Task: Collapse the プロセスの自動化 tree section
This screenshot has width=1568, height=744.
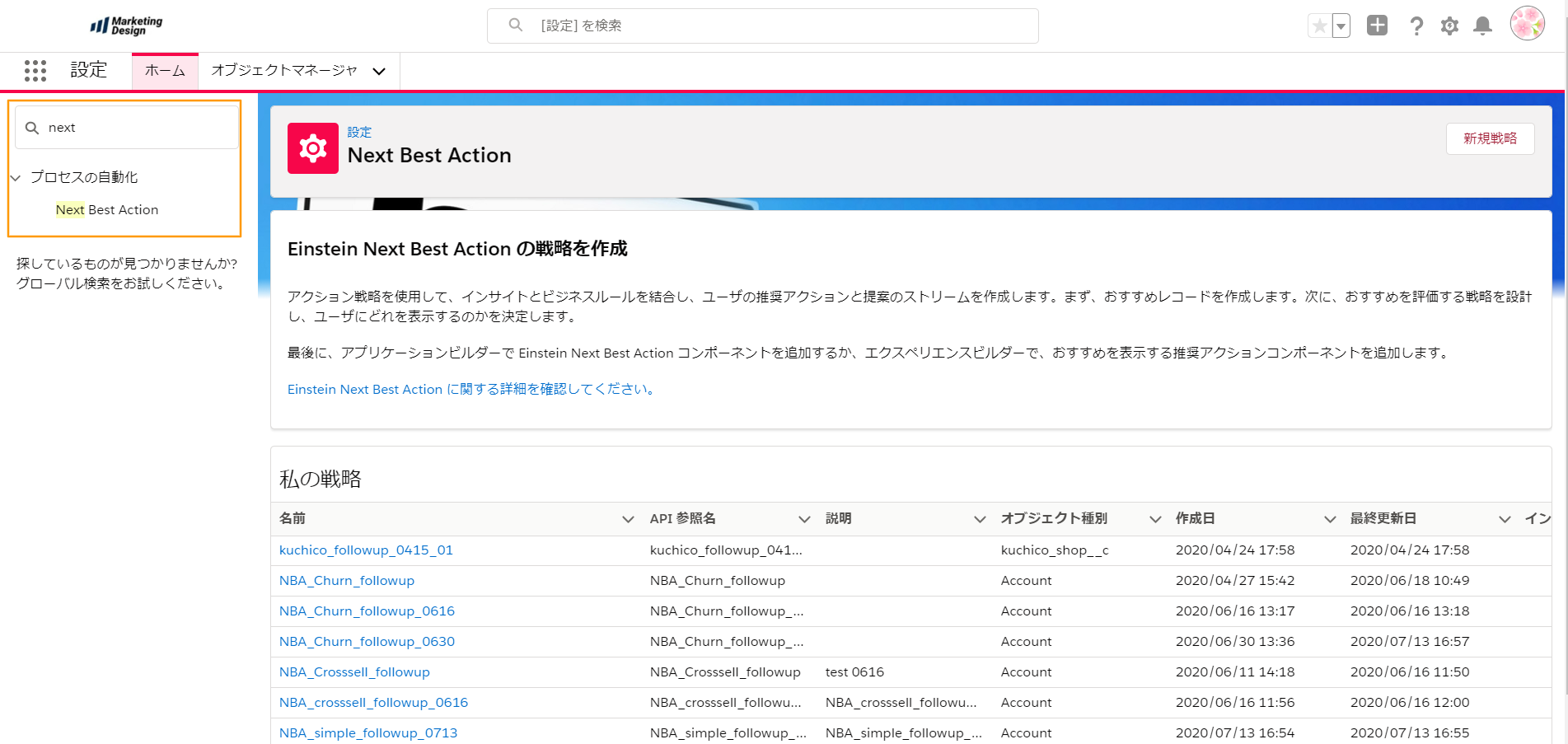Action: click(16, 178)
